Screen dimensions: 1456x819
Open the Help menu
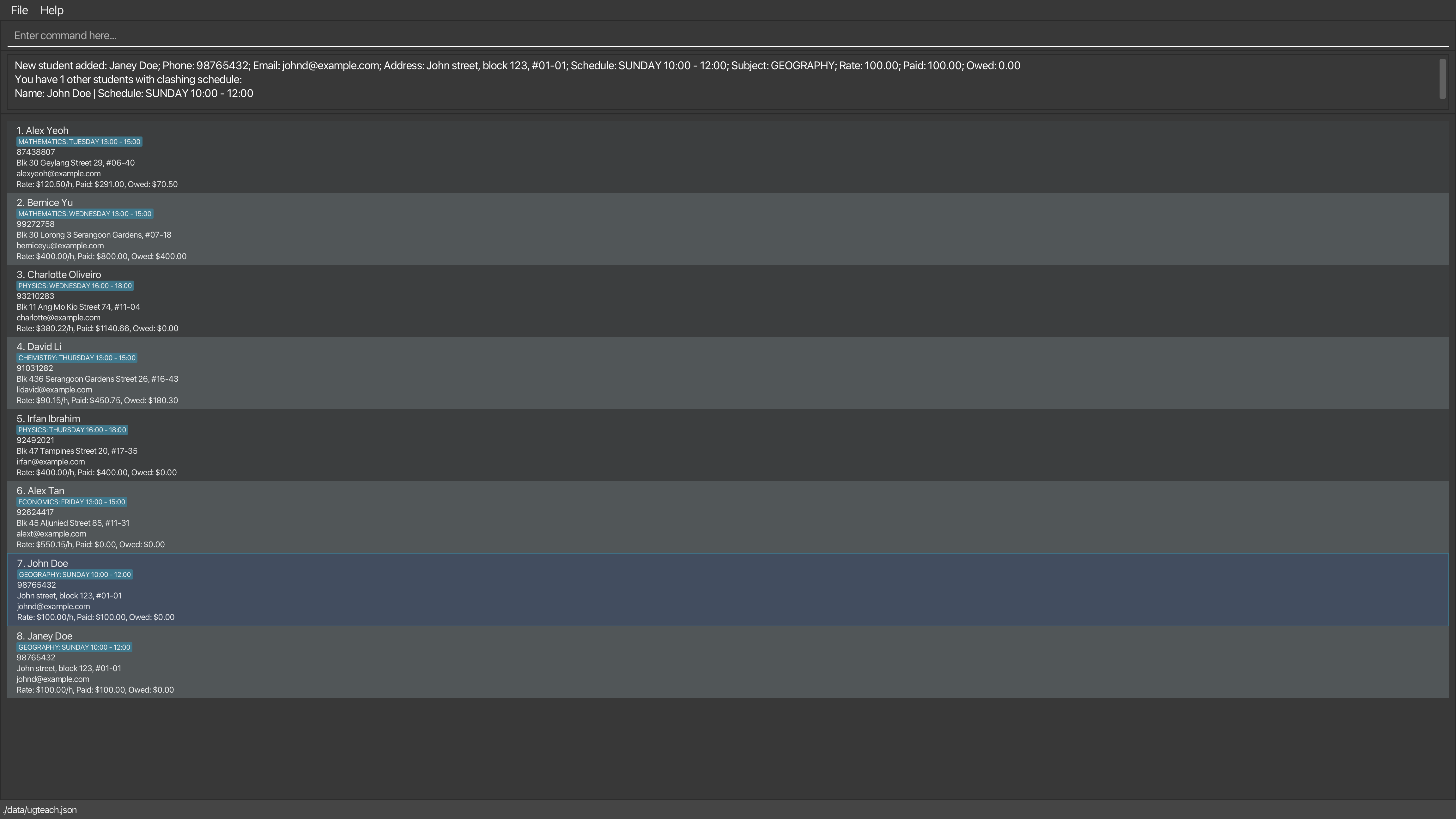(x=52, y=10)
